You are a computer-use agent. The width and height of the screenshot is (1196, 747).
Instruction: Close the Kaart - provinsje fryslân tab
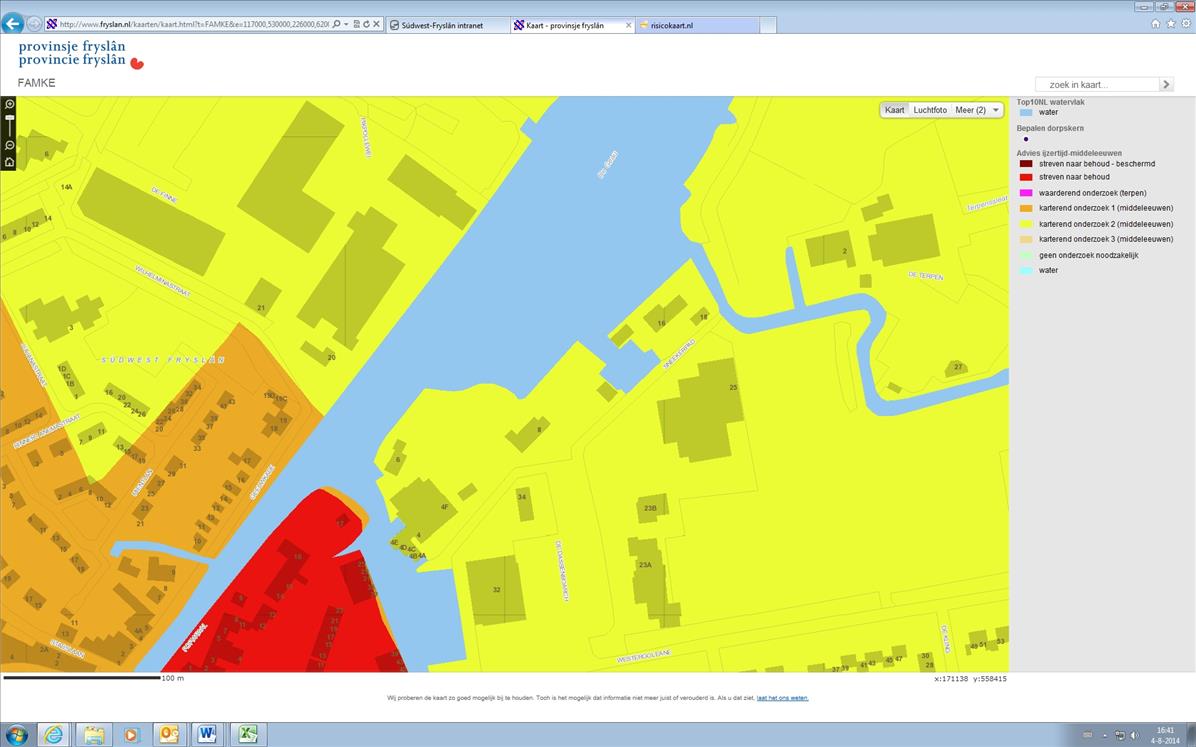click(x=629, y=25)
